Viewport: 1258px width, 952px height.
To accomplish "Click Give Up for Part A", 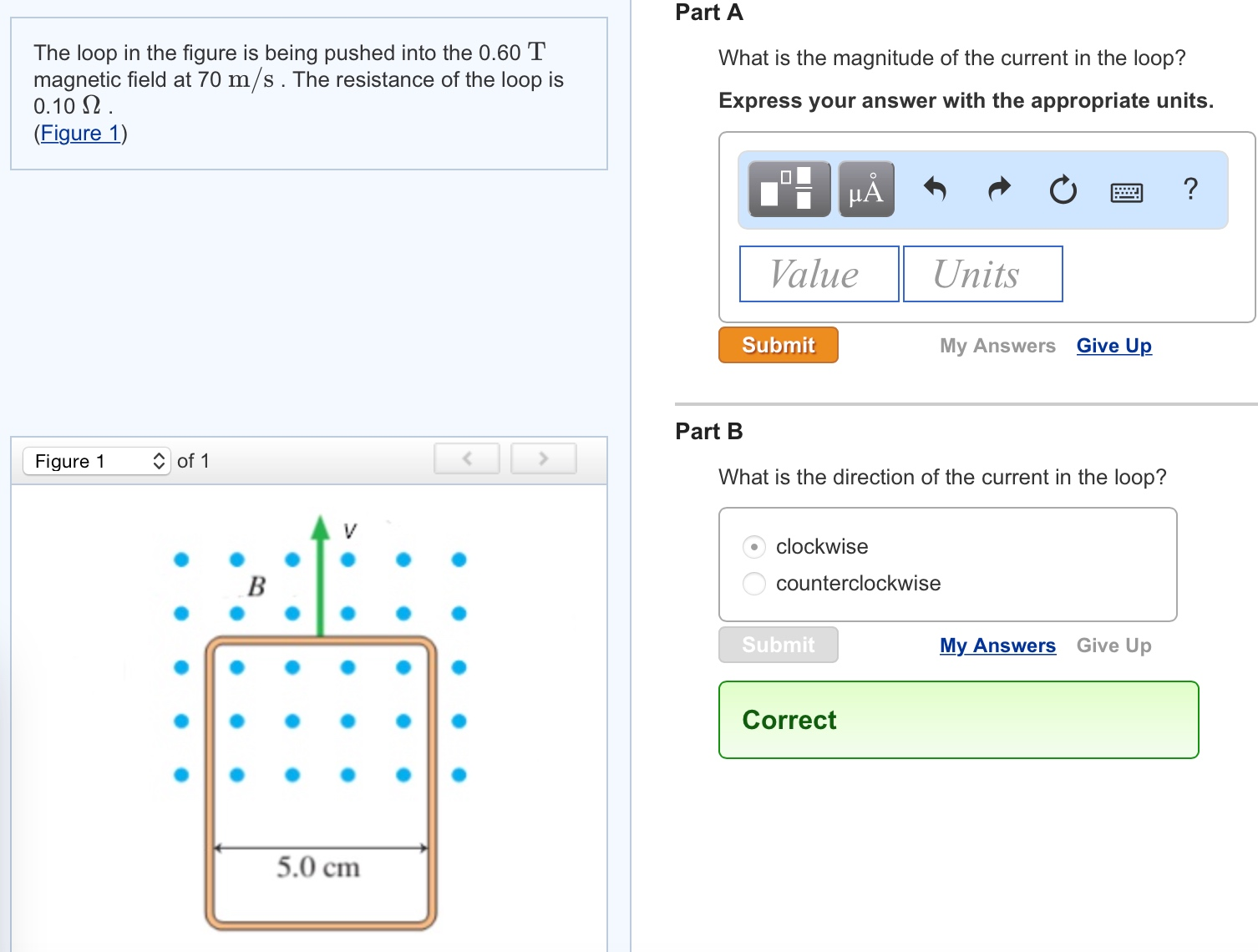I will tap(1113, 345).
